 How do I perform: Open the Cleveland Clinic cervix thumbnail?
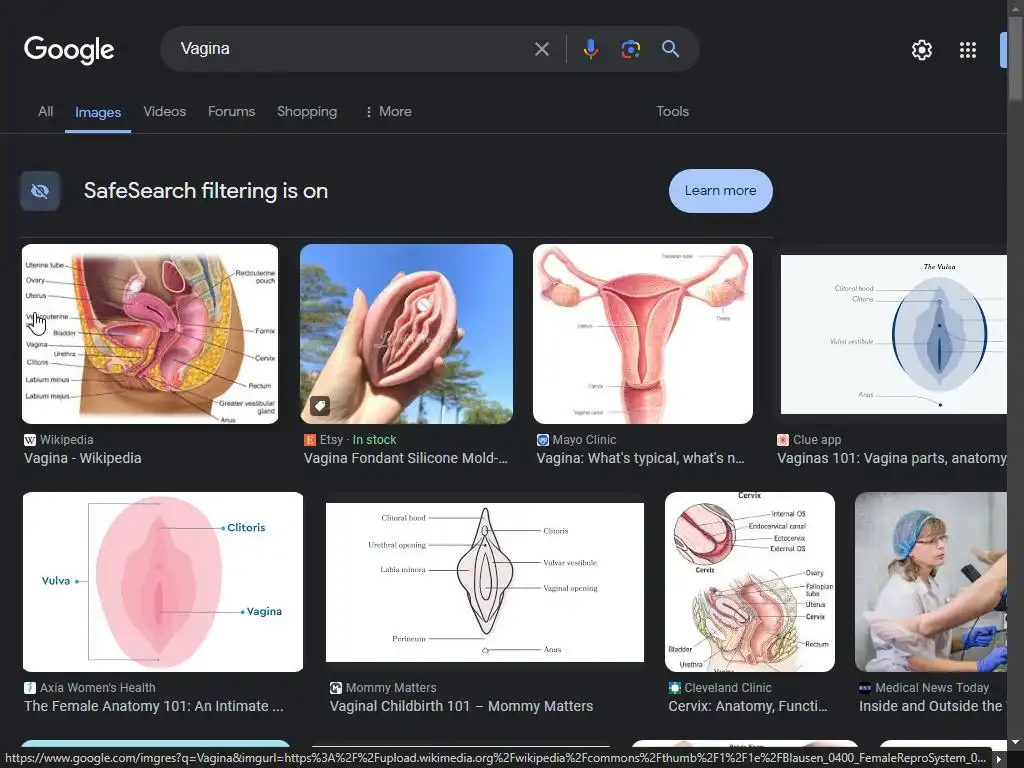click(x=750, y=582)
